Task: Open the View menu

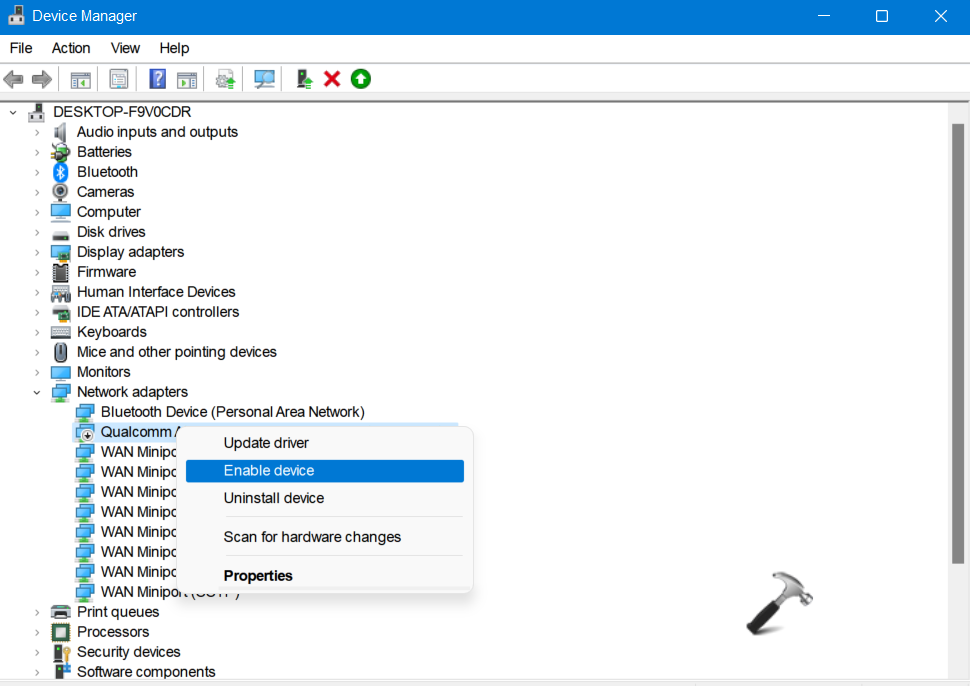Action: pyautogui.click(x=124, y=47)
